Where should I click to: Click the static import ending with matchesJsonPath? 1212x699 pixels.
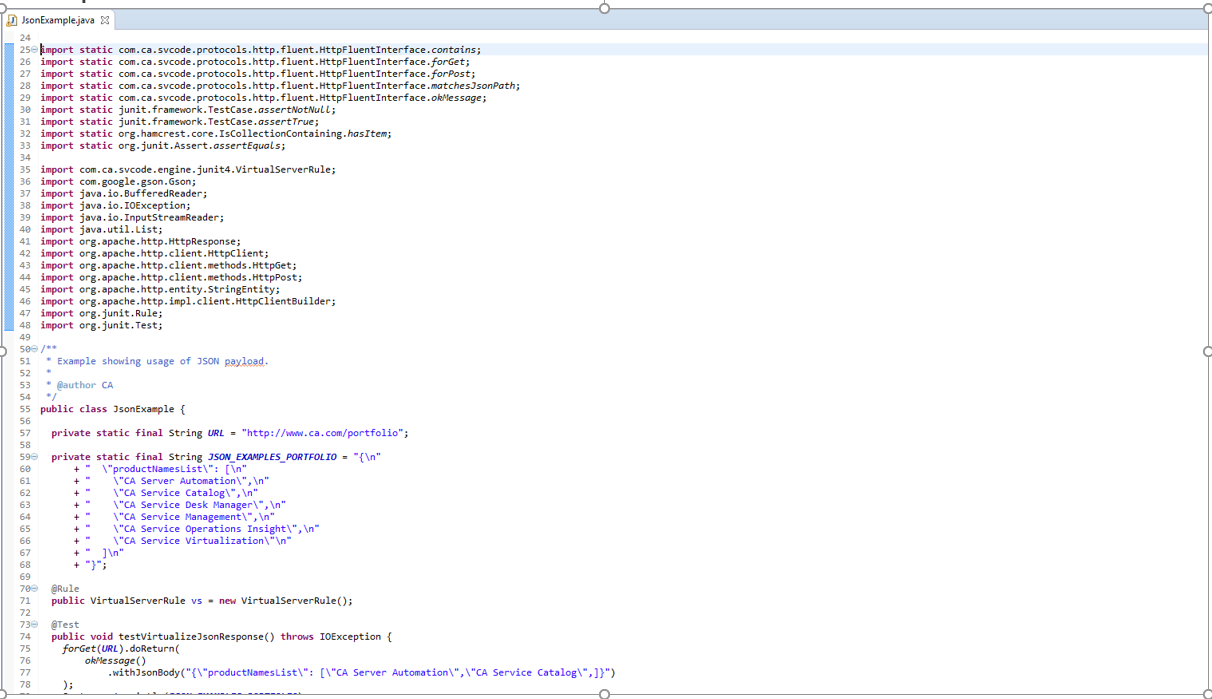coord(280,85)
